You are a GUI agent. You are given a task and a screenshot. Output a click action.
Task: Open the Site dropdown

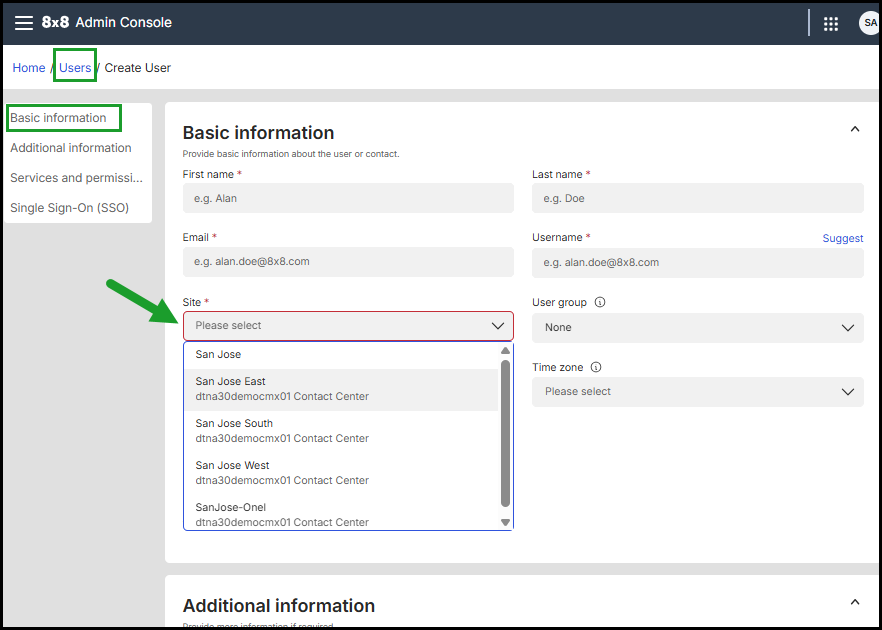pyautogui.click(x=348, y=326)
